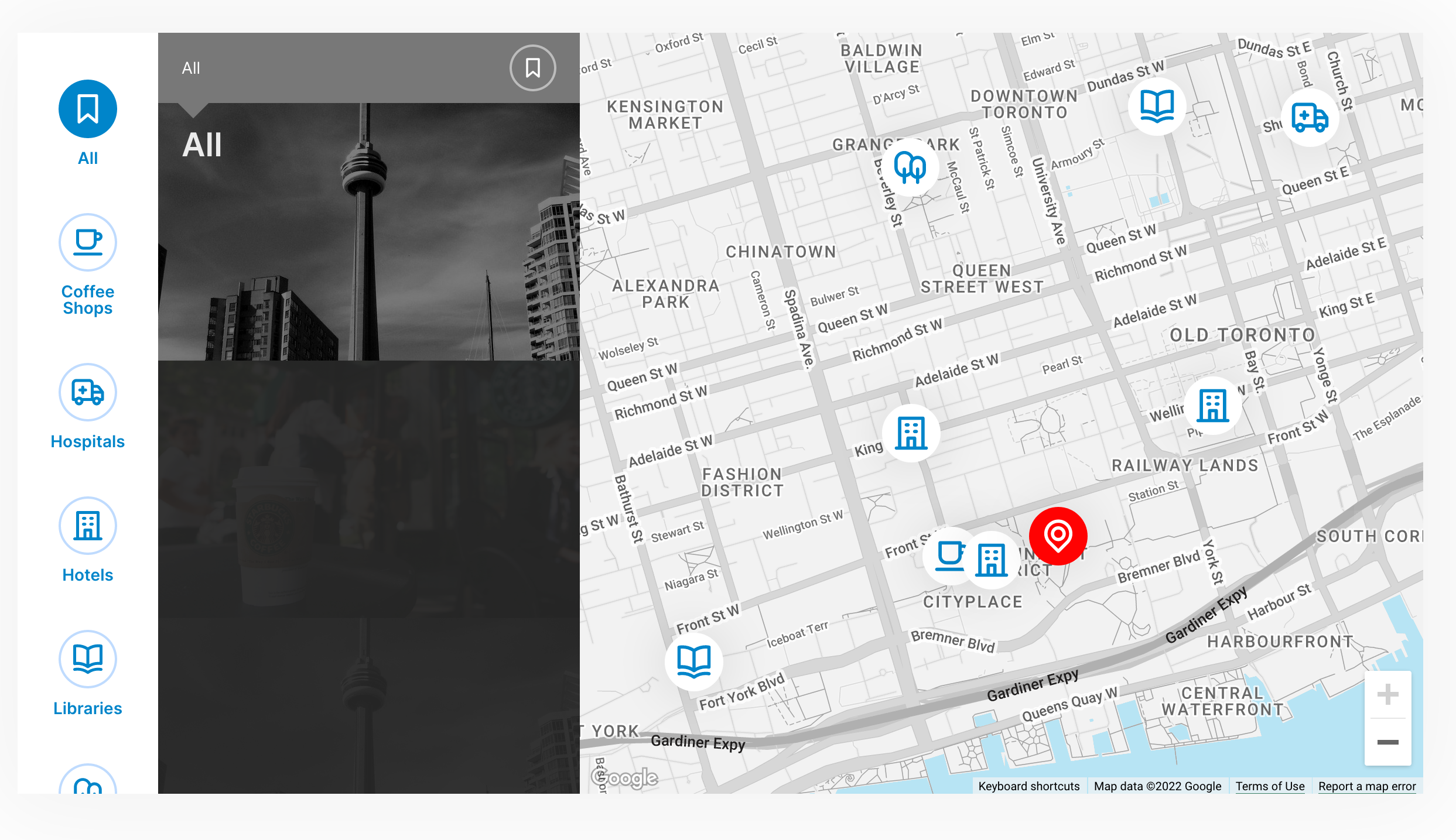Click the bookmark icon in the header bar
The height and width of the screenshot is (840, 1456).
[x=532, y=68]
